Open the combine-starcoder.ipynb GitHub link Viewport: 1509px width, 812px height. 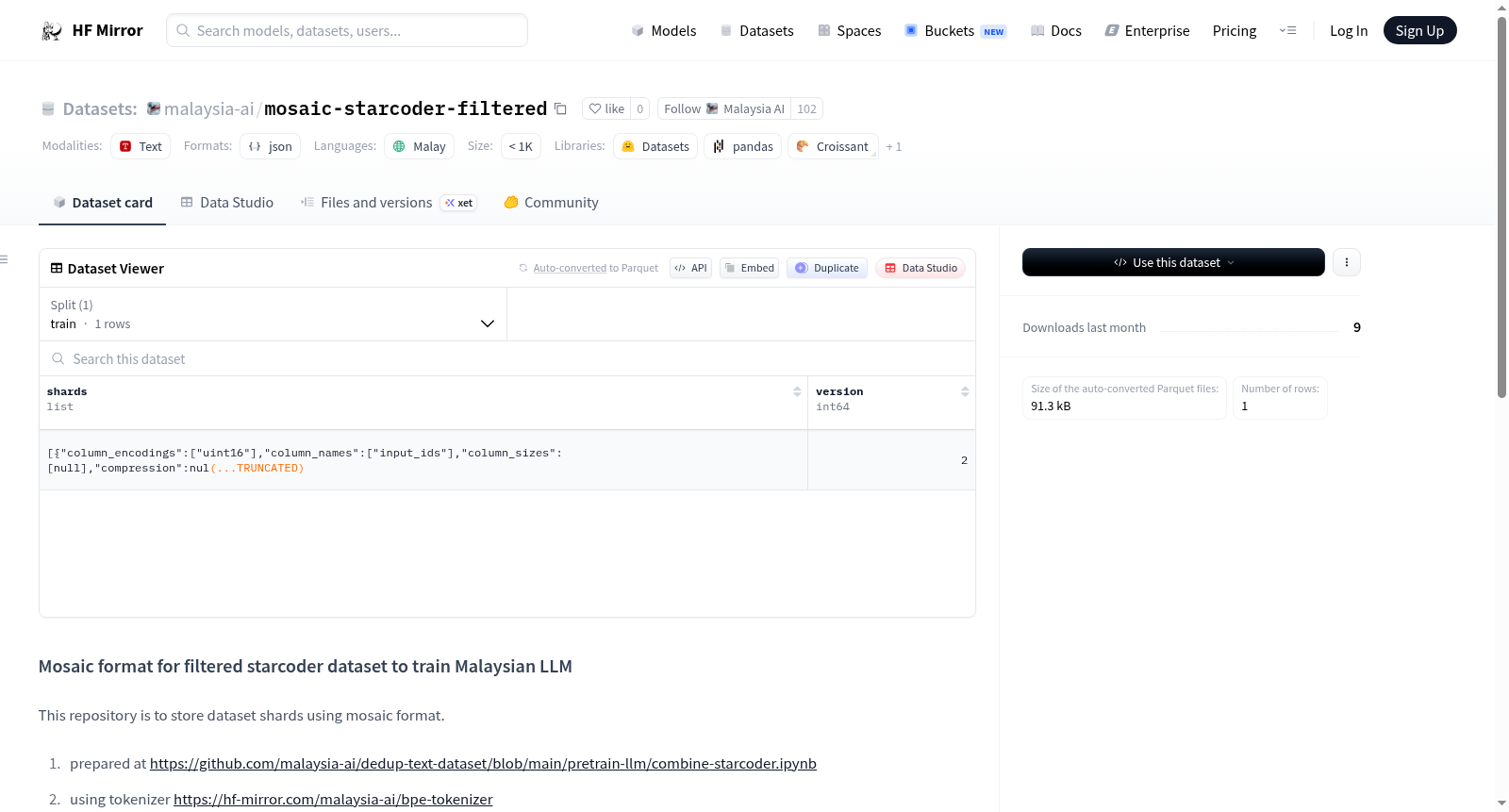pos(483,763)
